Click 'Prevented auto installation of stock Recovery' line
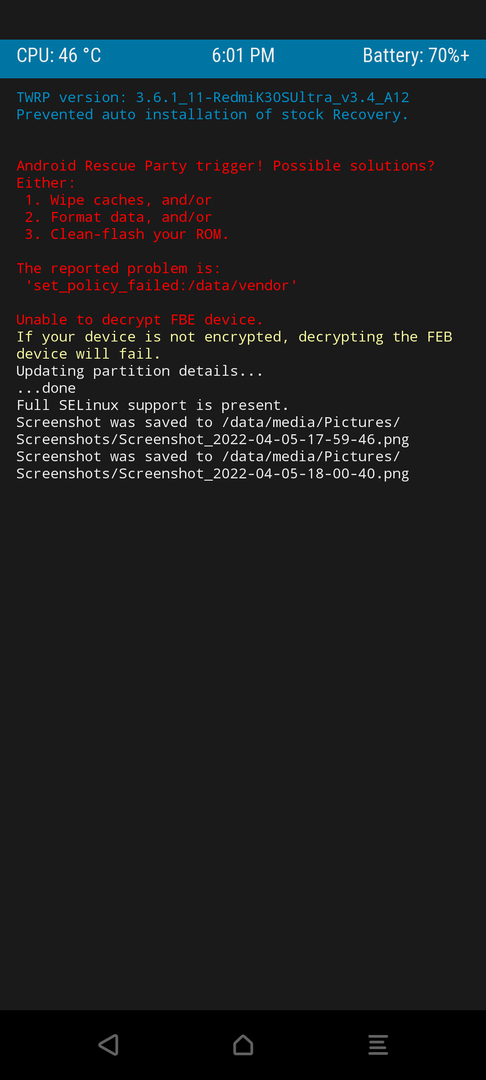486x1080 pixels. click(213, 114)
